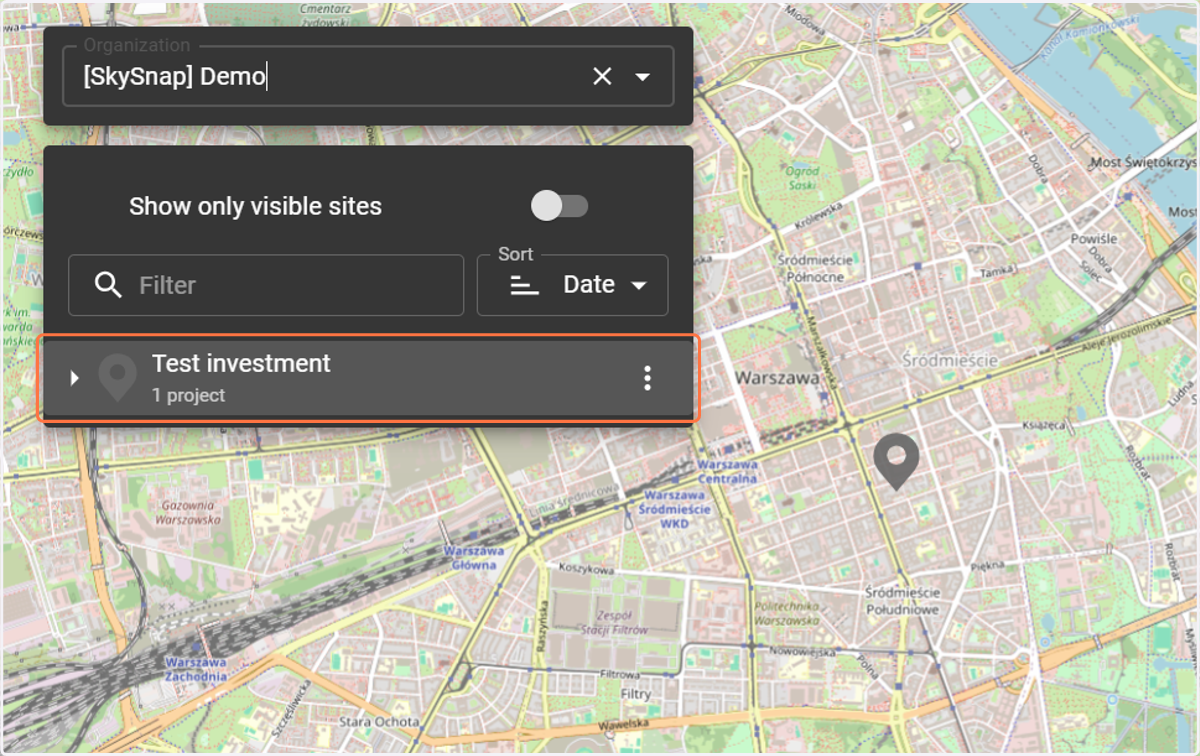Click the magnifying glass search icon
The width and height of the screenshot is (1200, 756).
coord(108,285)
